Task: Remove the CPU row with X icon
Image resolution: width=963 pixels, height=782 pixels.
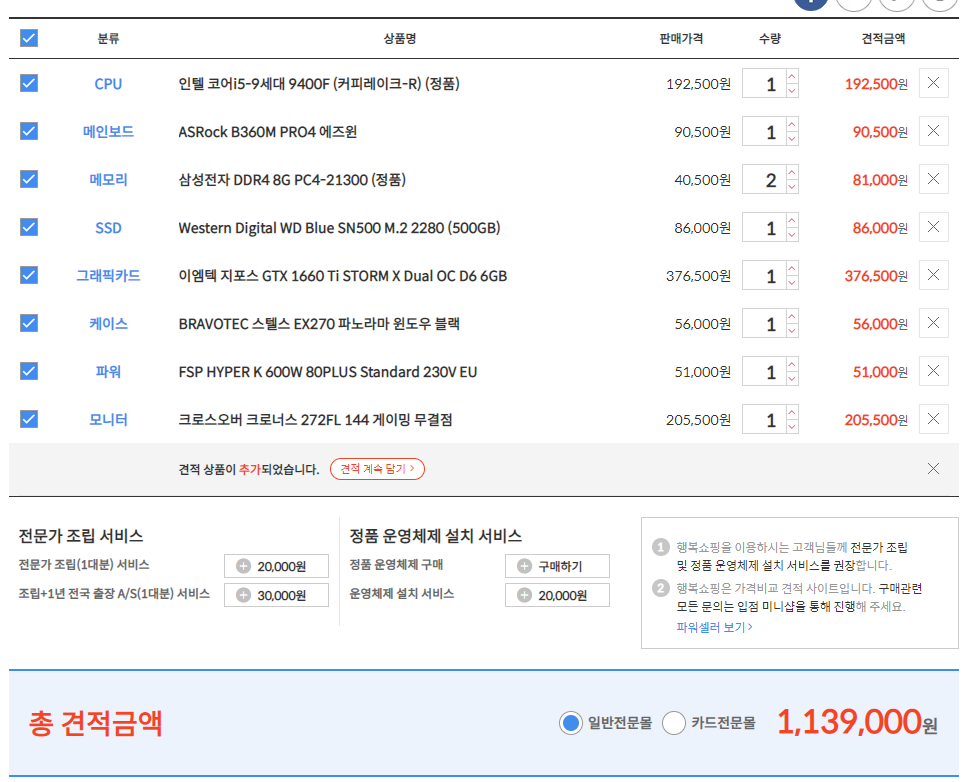Action: [x=933, y=83]
